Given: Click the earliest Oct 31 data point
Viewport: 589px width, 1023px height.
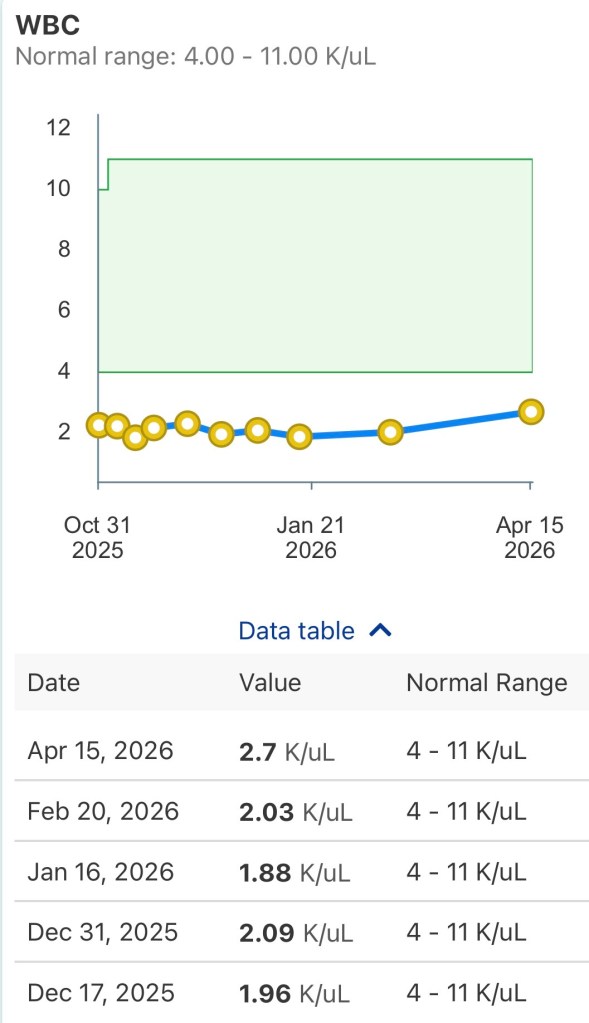Looking at the screenshot, I should [x=97, y=425].
